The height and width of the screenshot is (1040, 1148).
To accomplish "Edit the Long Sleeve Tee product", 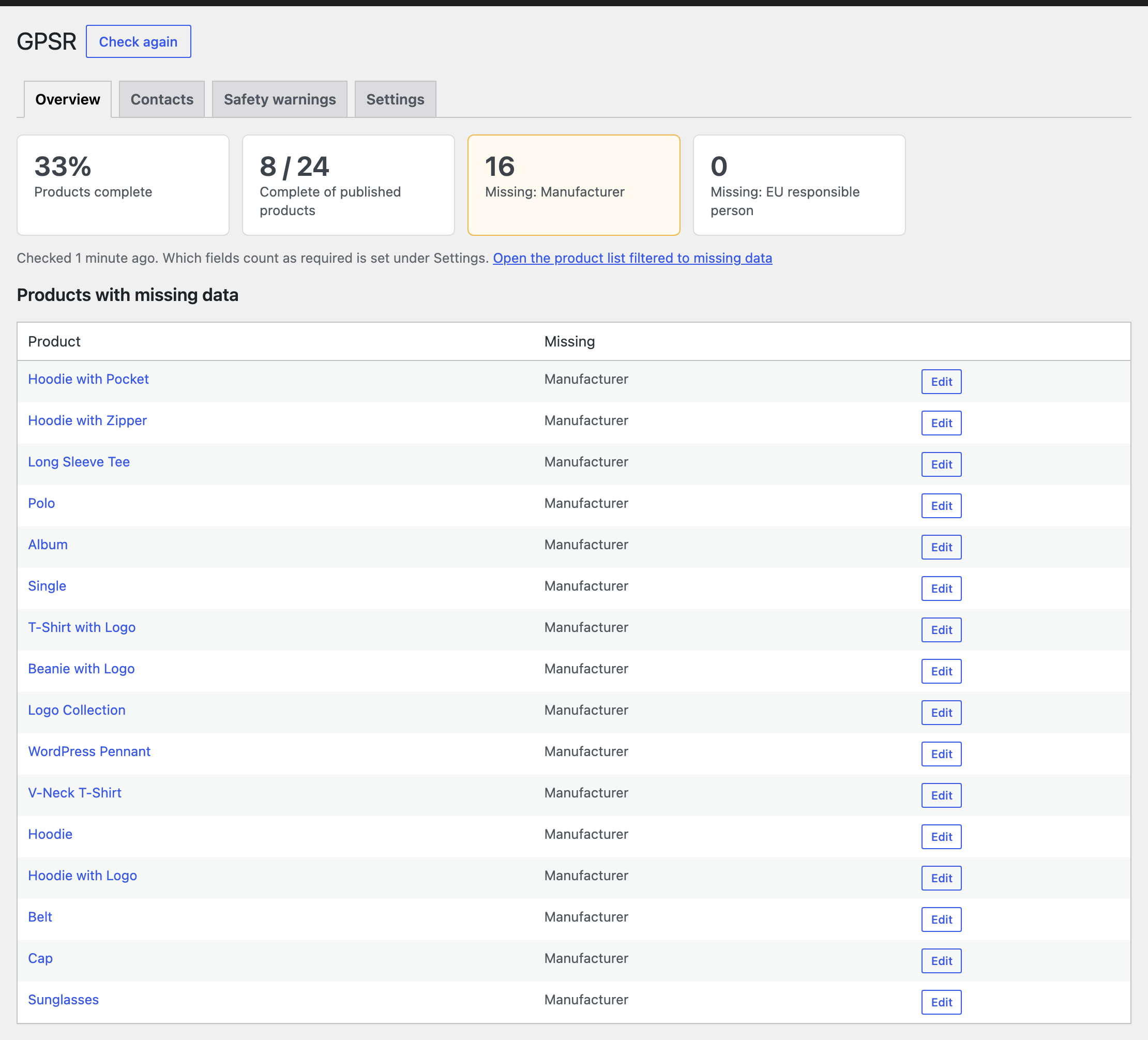I will click(x=942, y=465).
